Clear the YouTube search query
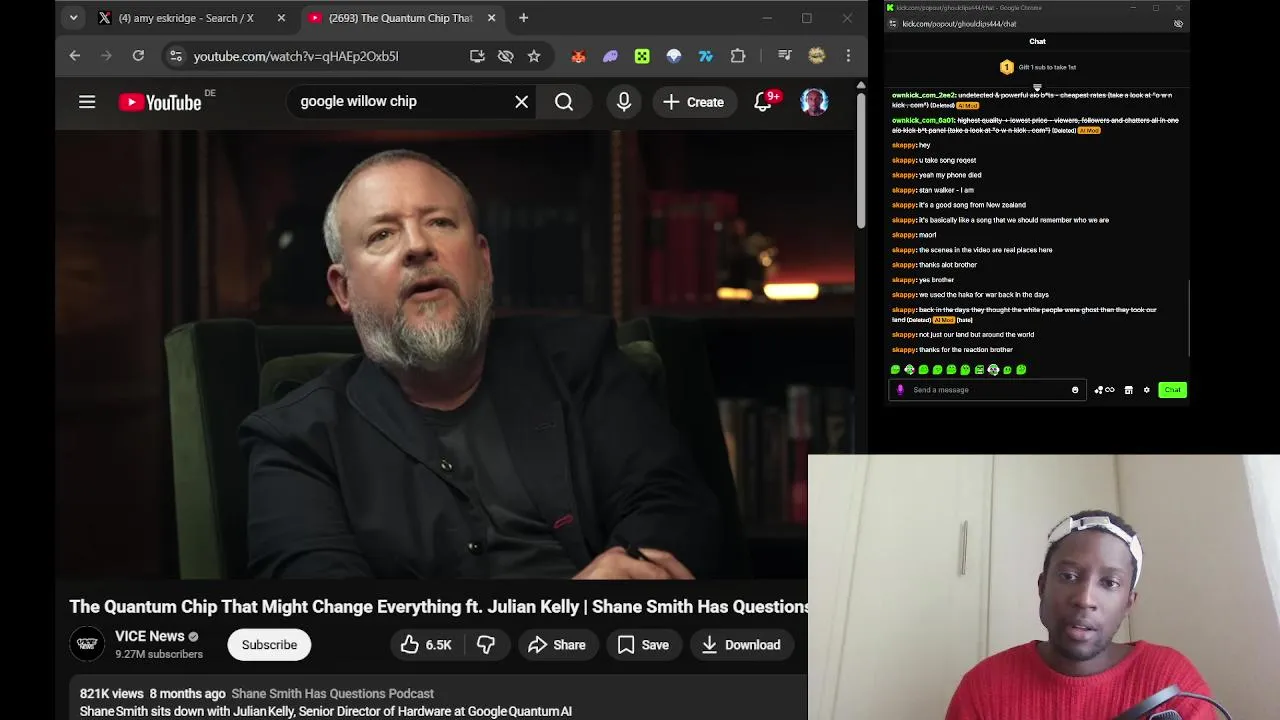The height and width of the screenshot is (720, 1280). click(x=521, y=101)
